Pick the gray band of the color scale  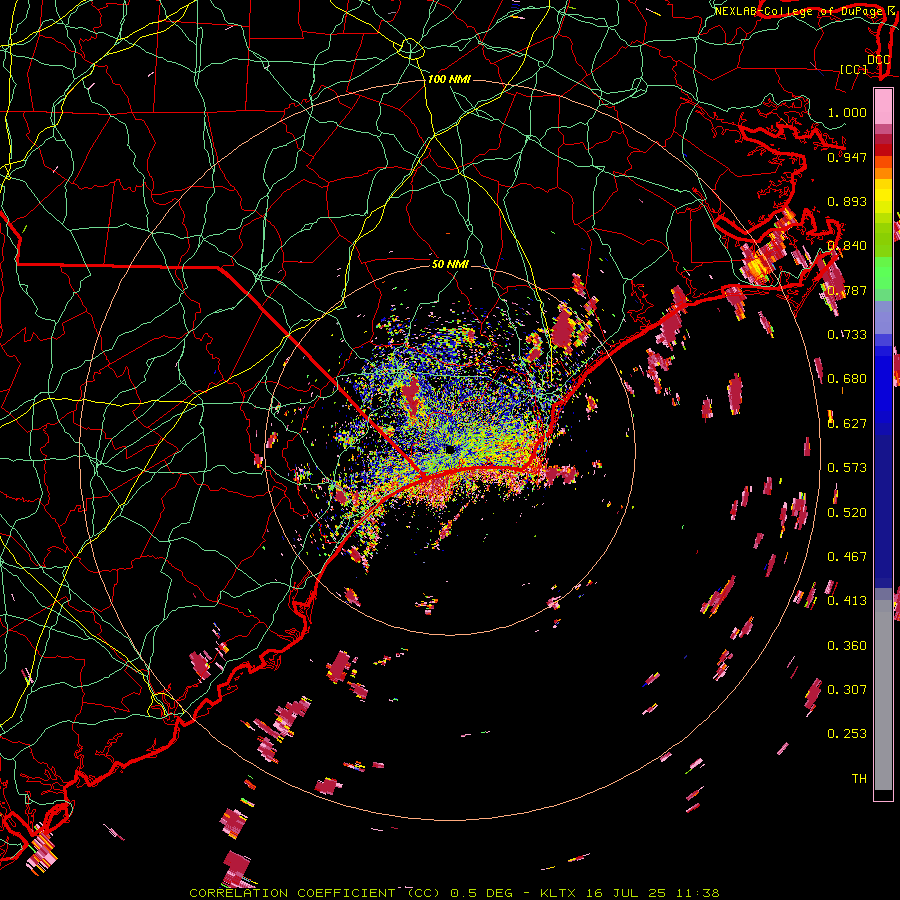click(x=883, y=695)
